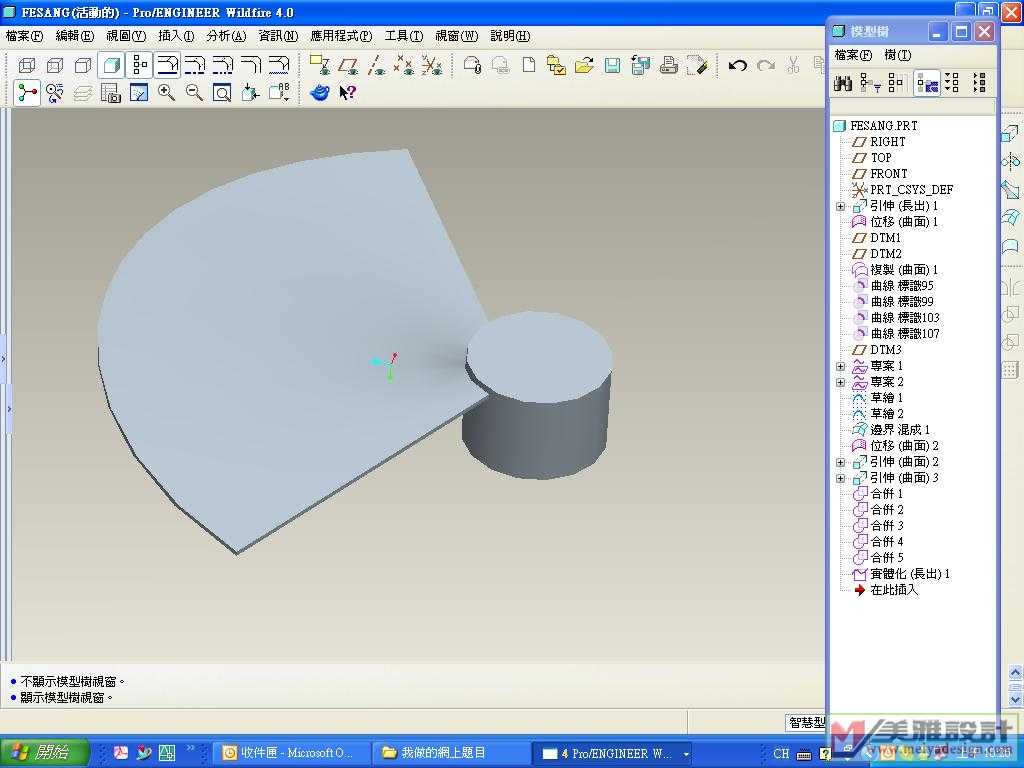
Task: Undo the last action
Action: (x=738, y=65)
